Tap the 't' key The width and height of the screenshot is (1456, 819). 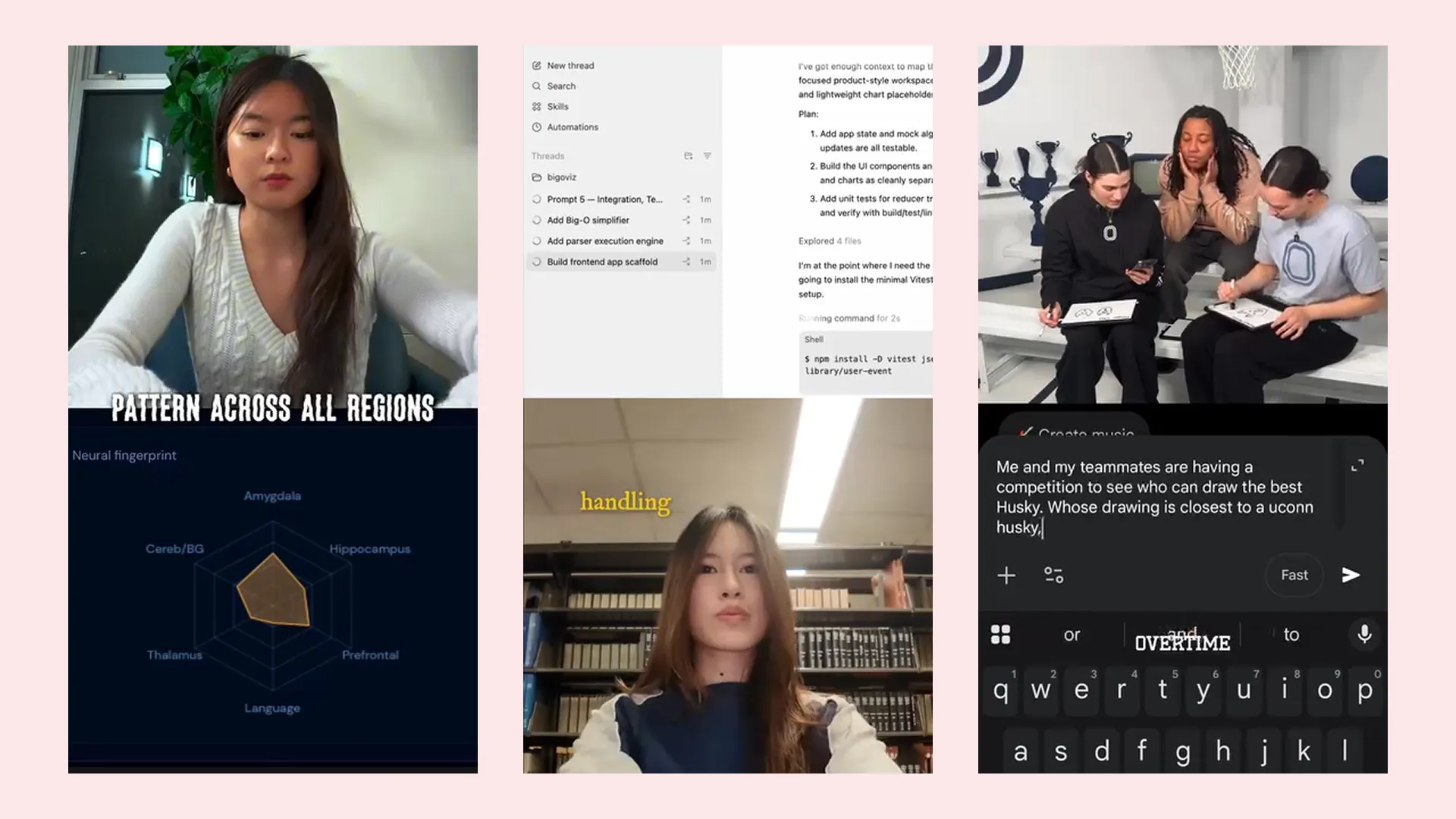click(1163, 691)
